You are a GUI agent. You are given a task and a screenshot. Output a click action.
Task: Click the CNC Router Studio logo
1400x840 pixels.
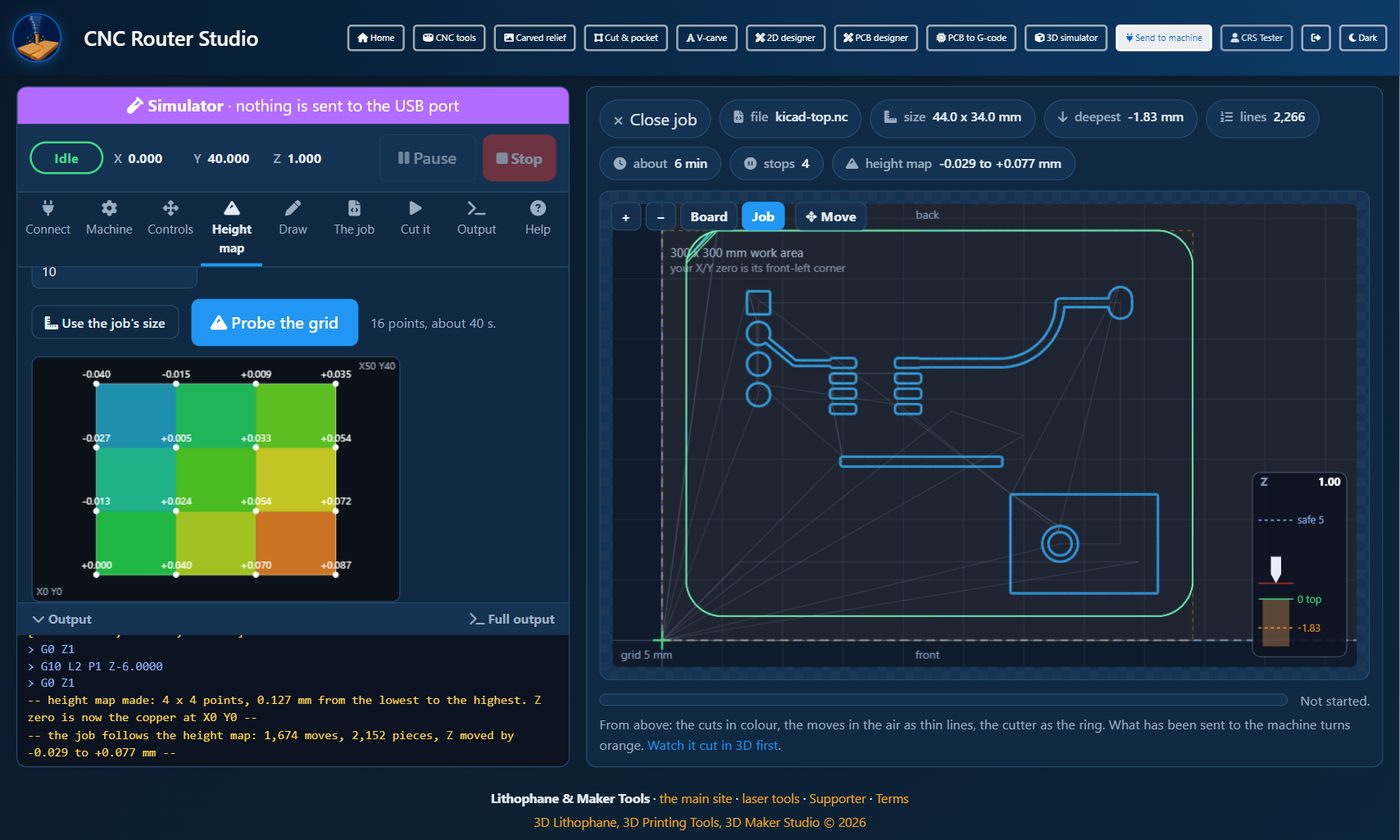point(37,38)
